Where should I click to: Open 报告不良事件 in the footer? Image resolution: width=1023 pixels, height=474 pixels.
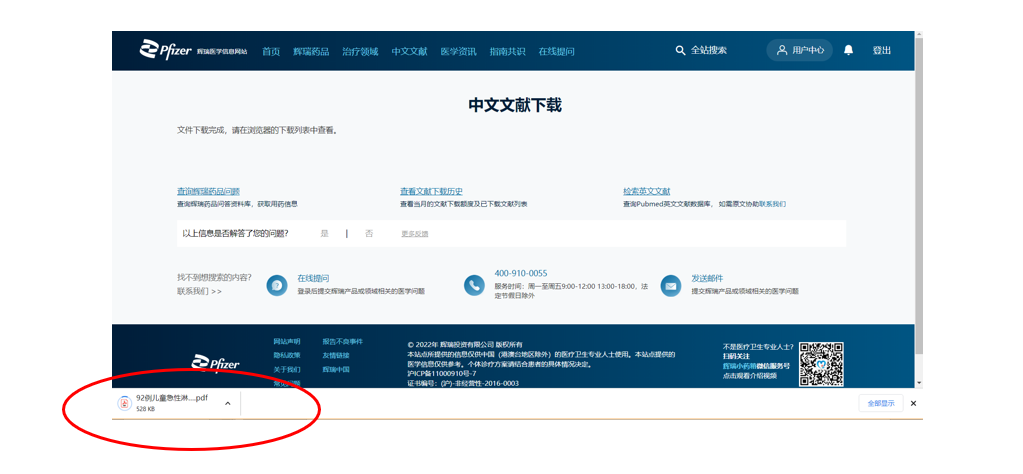(x=343, y=342)
